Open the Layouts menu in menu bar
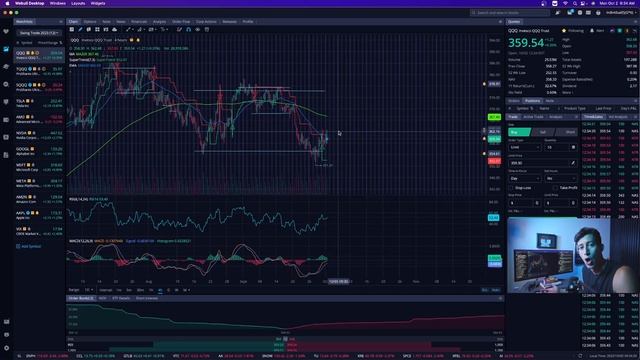 point(78,3)
